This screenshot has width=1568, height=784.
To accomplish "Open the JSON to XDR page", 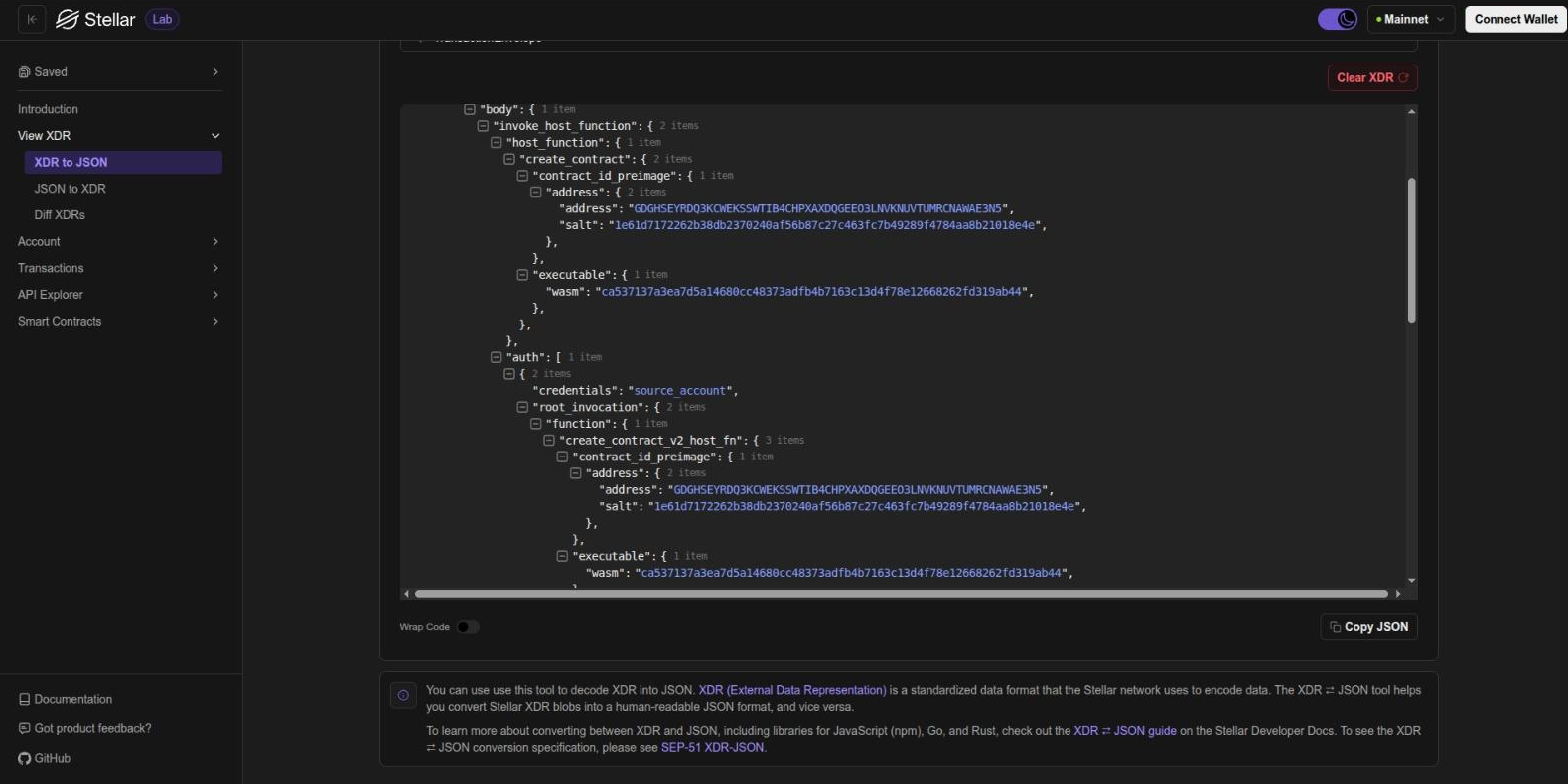I will (x=70, y=189).
